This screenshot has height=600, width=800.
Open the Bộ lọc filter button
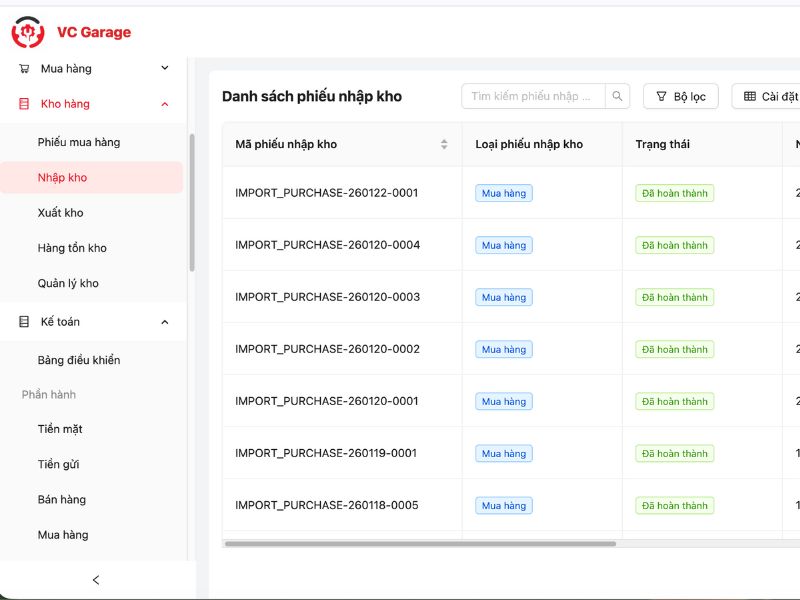tap(680, 96)
